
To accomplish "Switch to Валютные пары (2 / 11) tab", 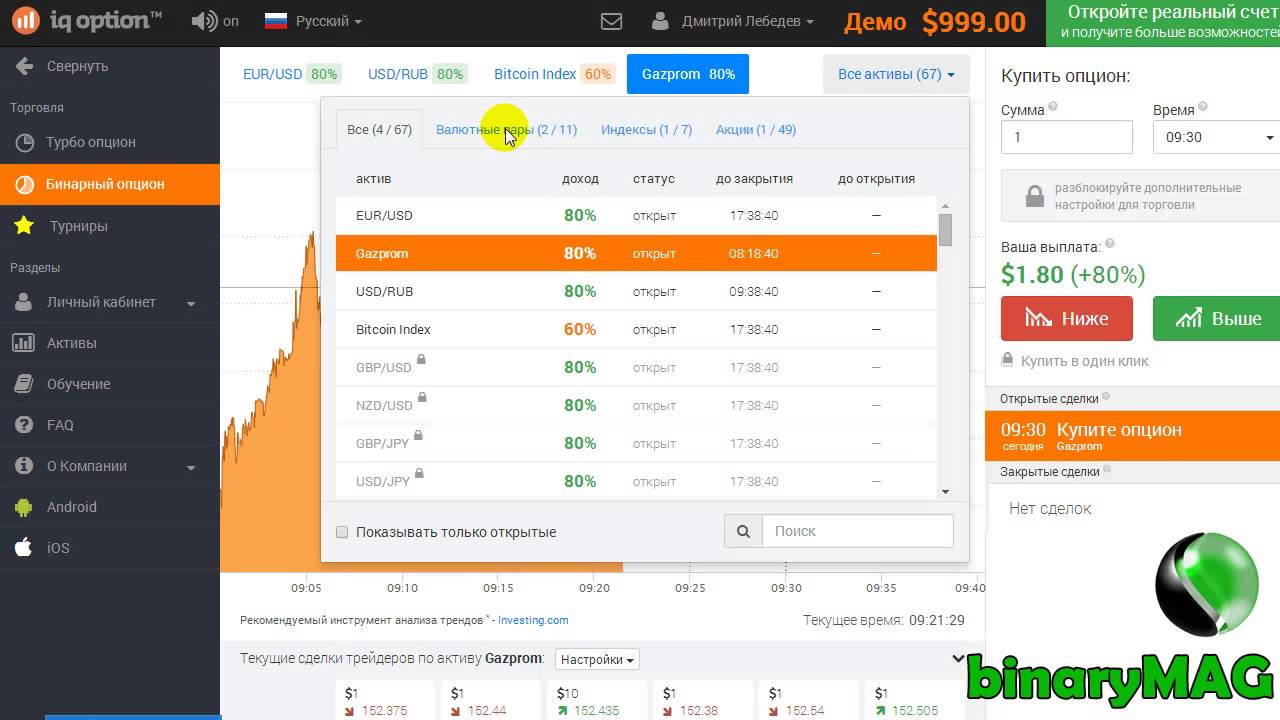I will point(506,130).
